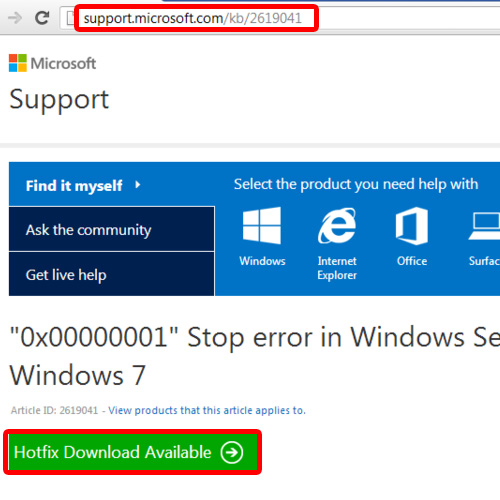Click the Microsoft four-color logo

pos(18,63)
